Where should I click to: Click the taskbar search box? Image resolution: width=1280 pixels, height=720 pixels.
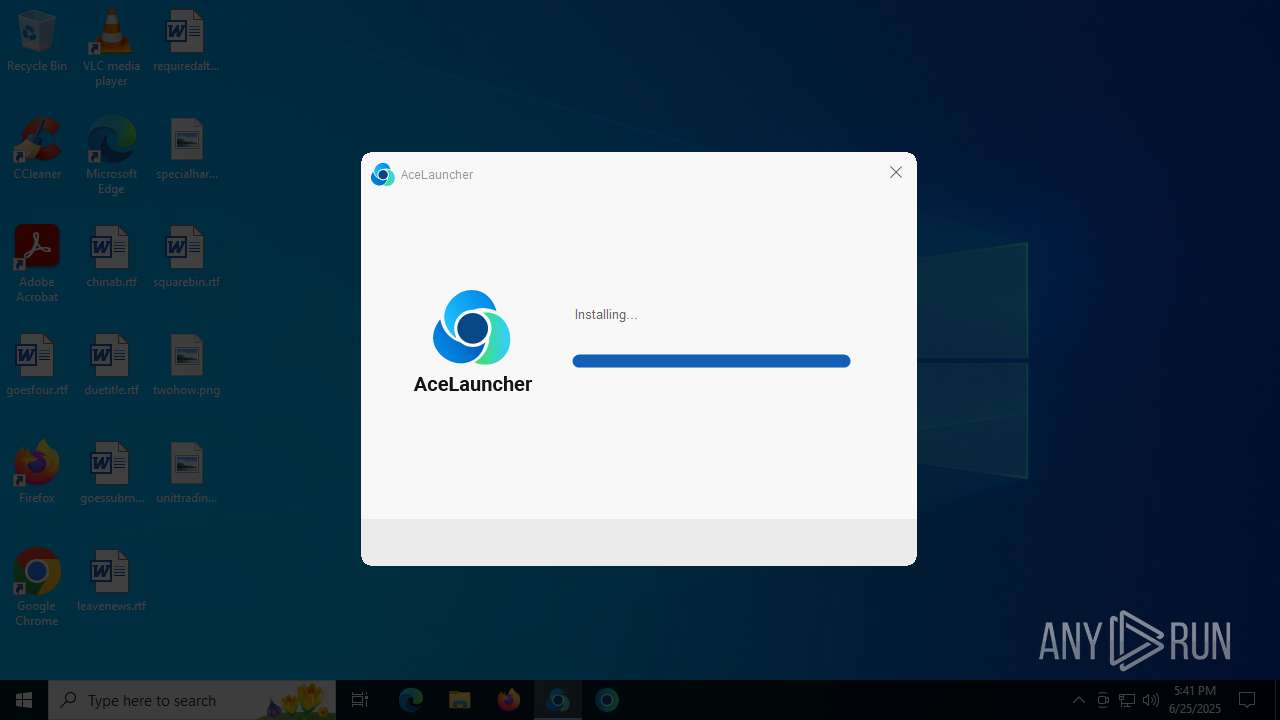click(192, 700)
